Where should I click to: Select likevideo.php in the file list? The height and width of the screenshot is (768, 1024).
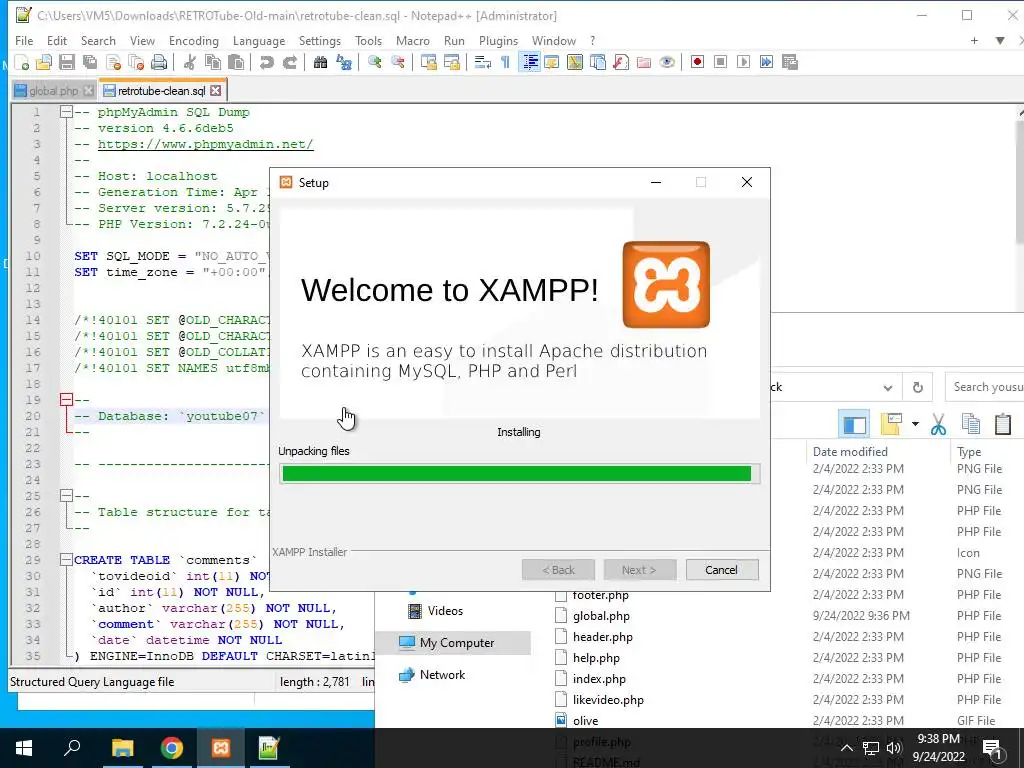click(x=608, y=699)
